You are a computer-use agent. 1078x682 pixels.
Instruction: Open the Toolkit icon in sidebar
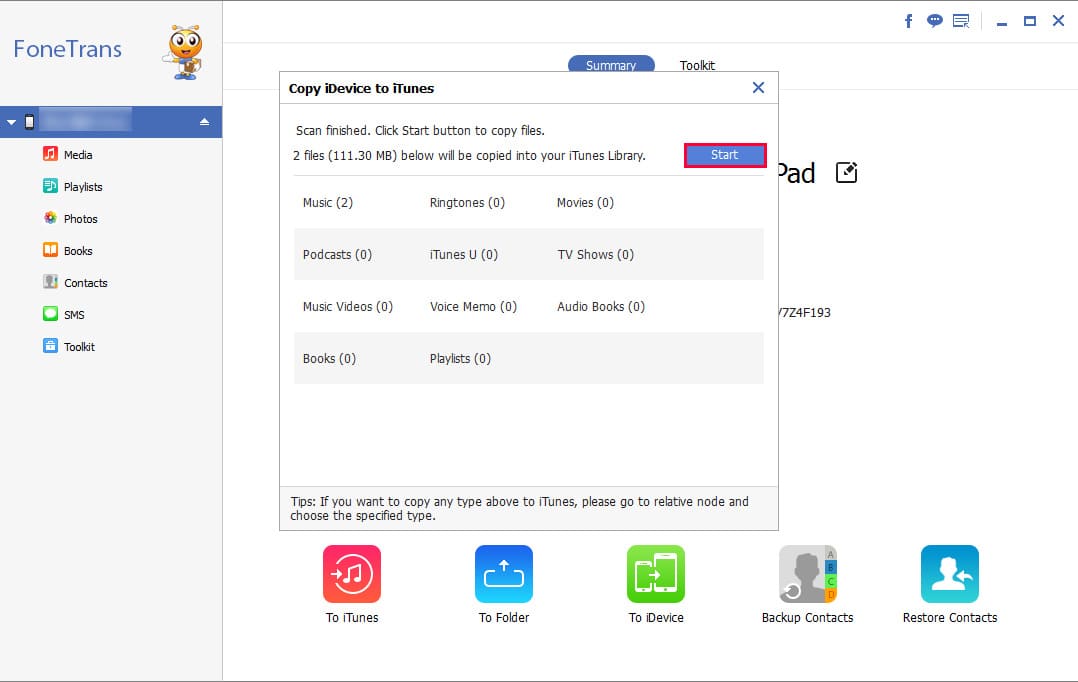click(x=50, y=346)
